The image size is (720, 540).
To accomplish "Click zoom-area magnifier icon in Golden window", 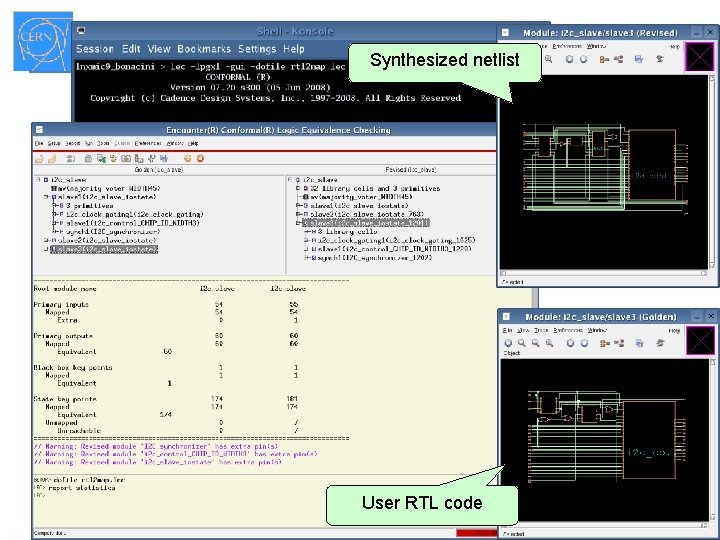I will click(549, 343).
